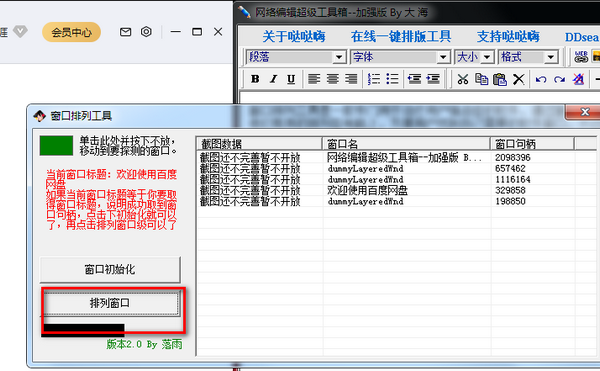Close the 窗口排列工具 window
This screenshot has width=600, height=371.
[x=584, y=112]
